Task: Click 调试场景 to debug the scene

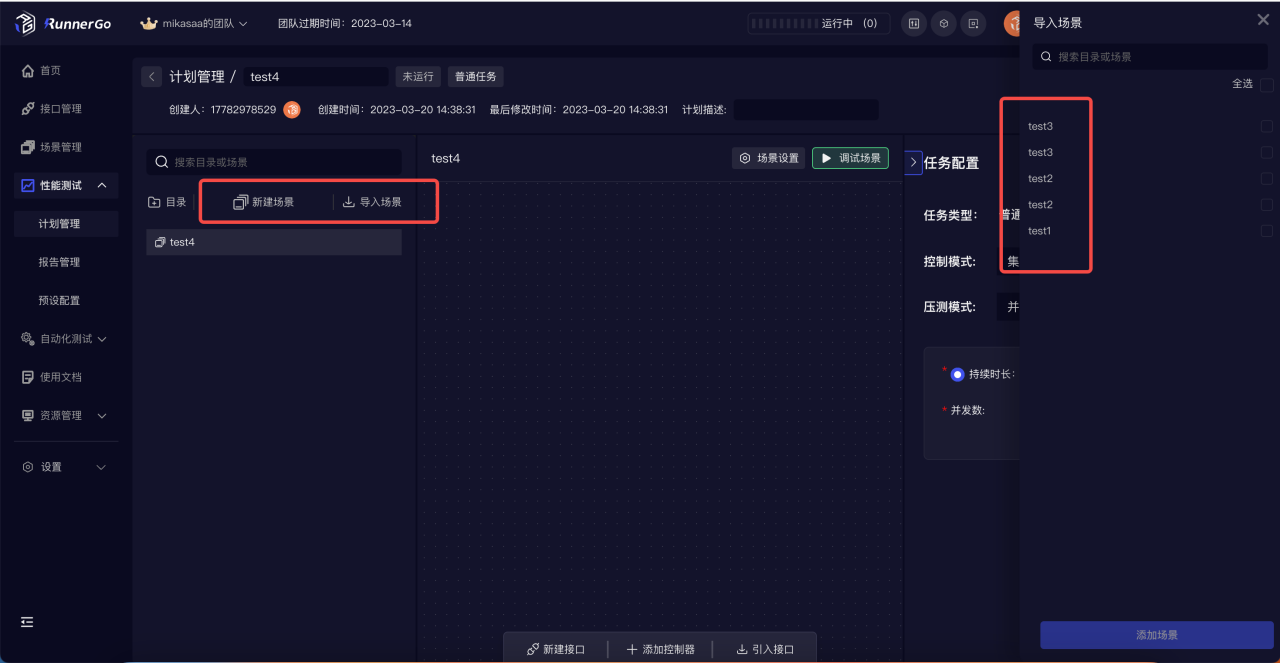Action: pyautogui.click(x=850, y=158)
